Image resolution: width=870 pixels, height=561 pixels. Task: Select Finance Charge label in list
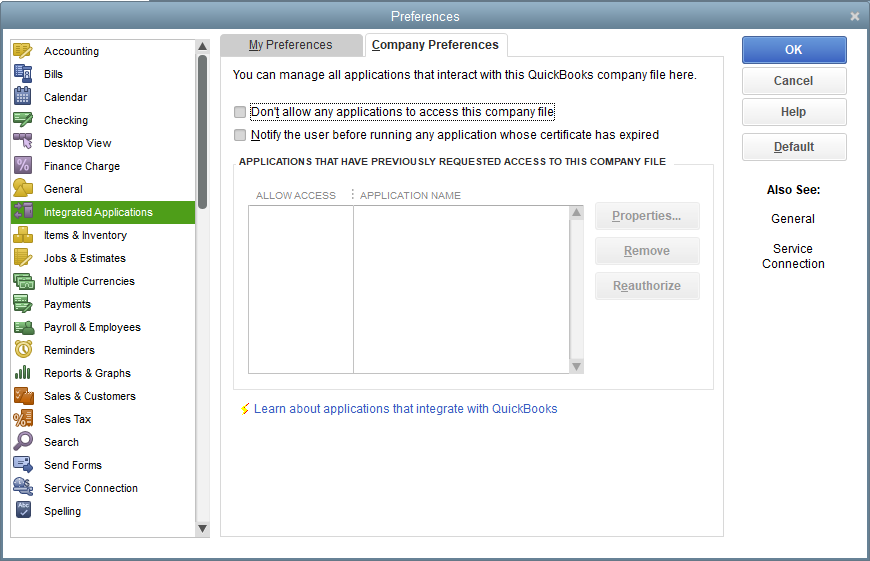tap(82, 166)
